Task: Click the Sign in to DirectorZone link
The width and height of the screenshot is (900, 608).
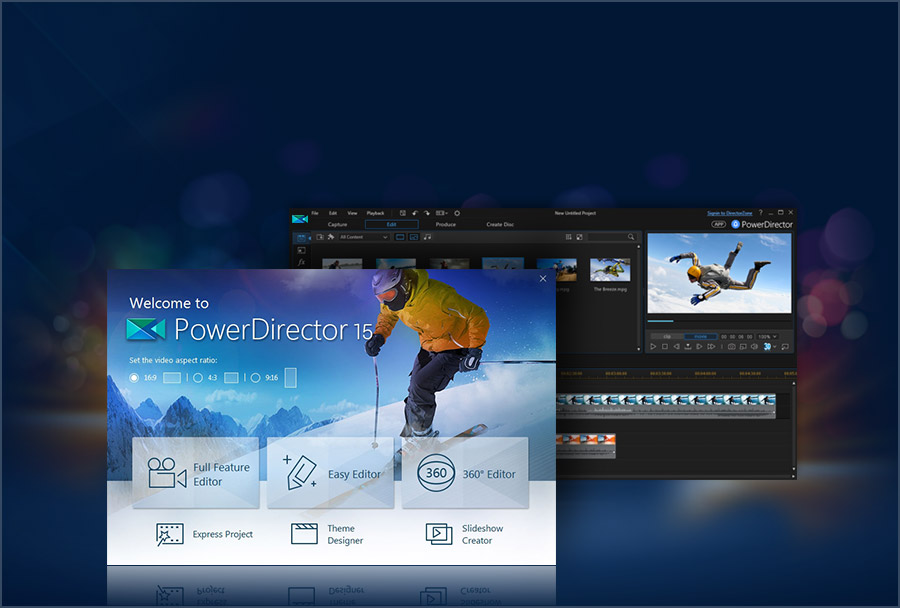Action: pos(730,213)
